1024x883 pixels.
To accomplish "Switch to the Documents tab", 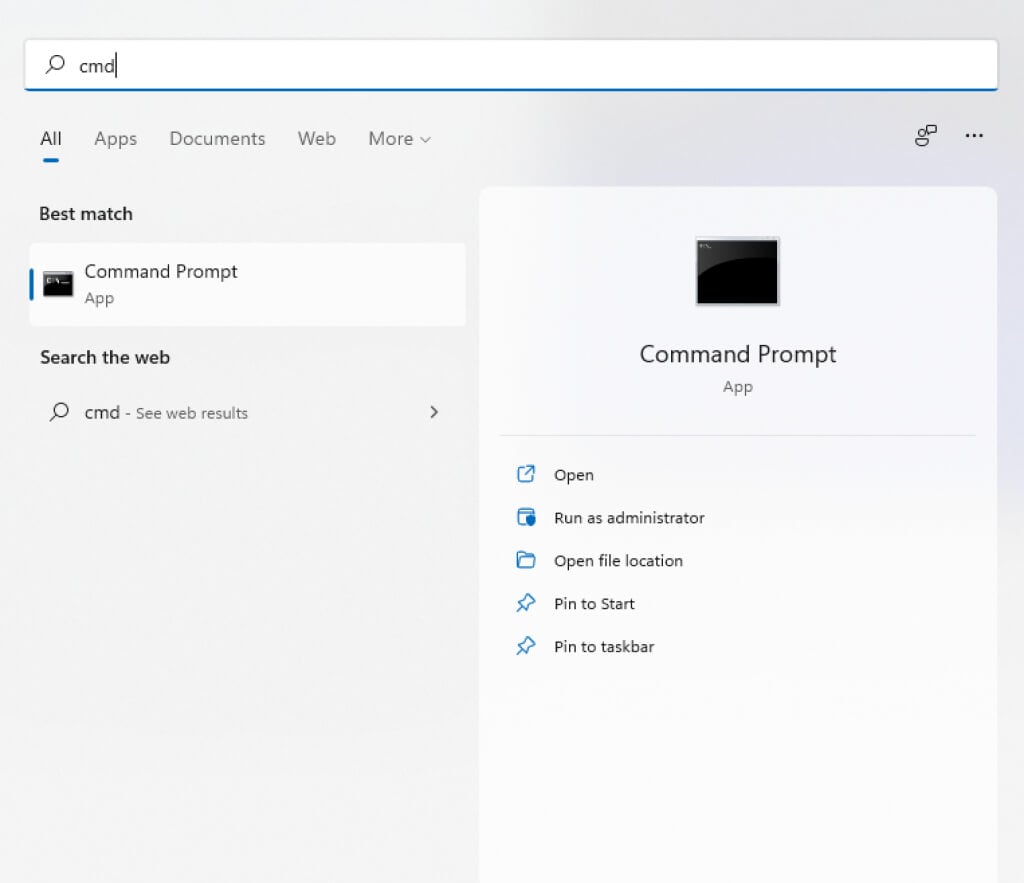I will pos(217,139).
